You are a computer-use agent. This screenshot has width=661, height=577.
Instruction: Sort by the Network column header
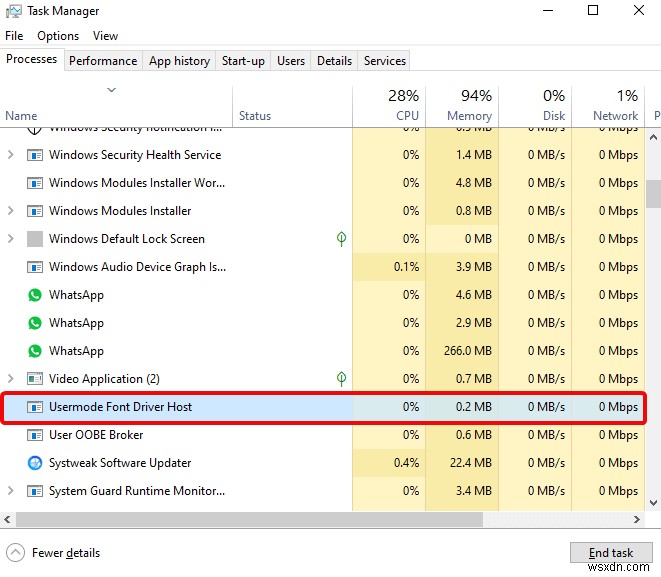click(x=608, y=105)
